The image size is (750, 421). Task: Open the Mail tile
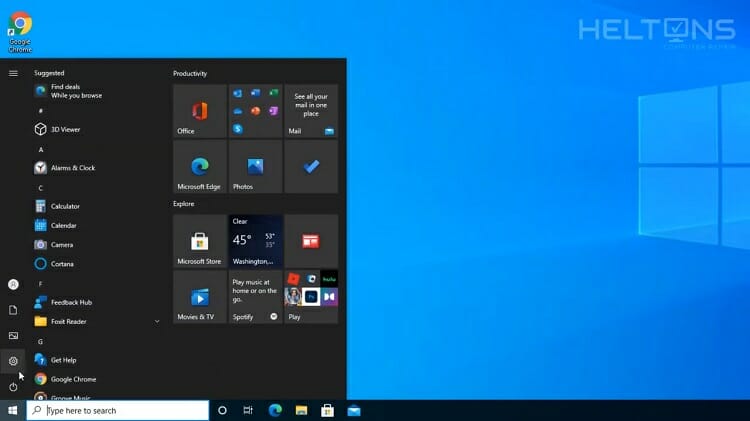coord(311,111)
